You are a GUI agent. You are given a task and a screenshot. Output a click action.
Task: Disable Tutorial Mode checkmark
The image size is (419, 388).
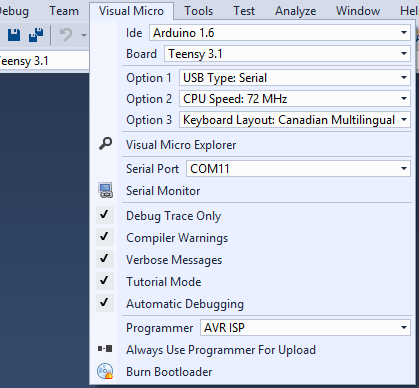click(104, 280)
